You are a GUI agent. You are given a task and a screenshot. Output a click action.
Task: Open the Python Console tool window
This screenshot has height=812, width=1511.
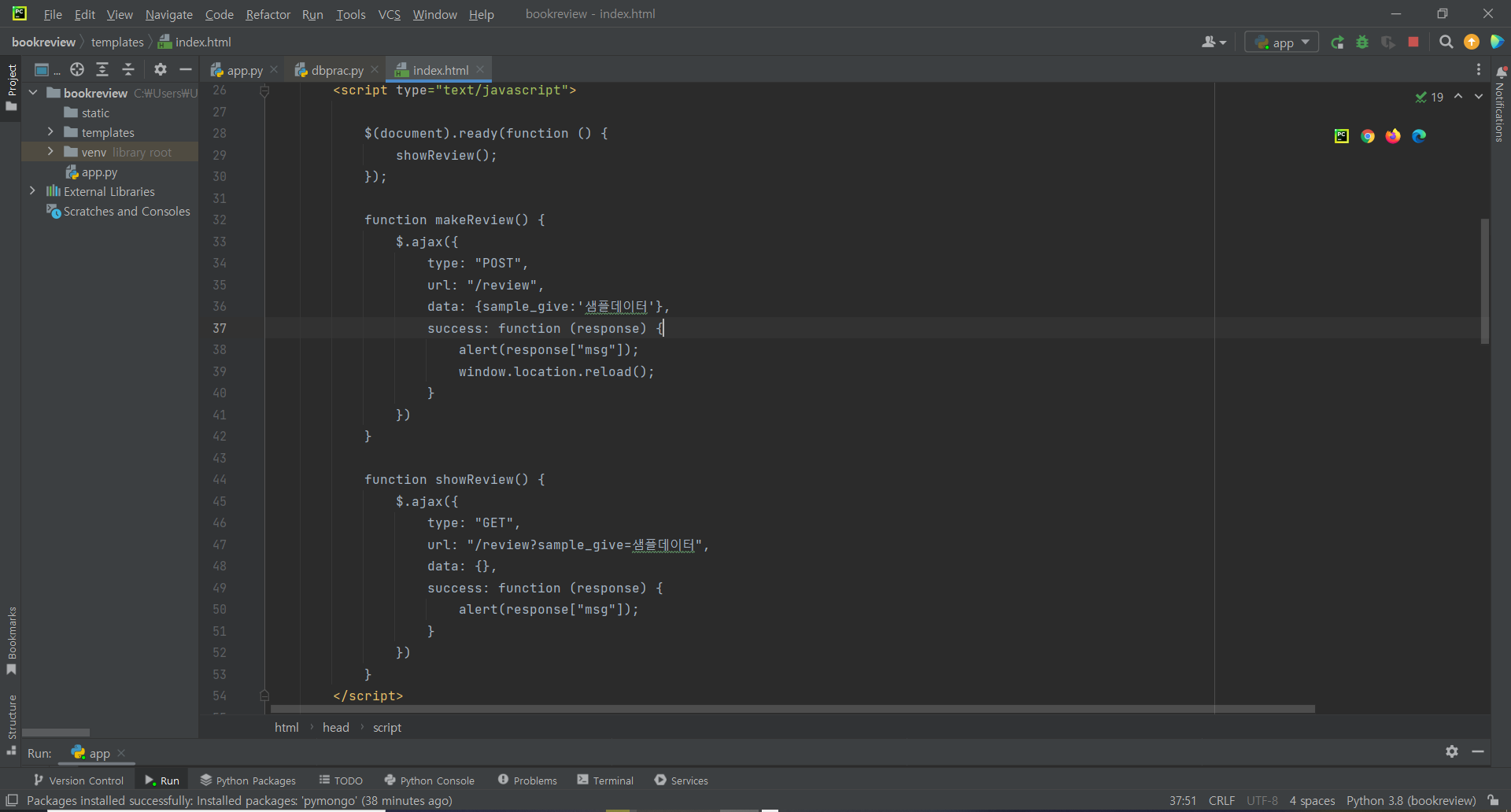pos(430,781)
